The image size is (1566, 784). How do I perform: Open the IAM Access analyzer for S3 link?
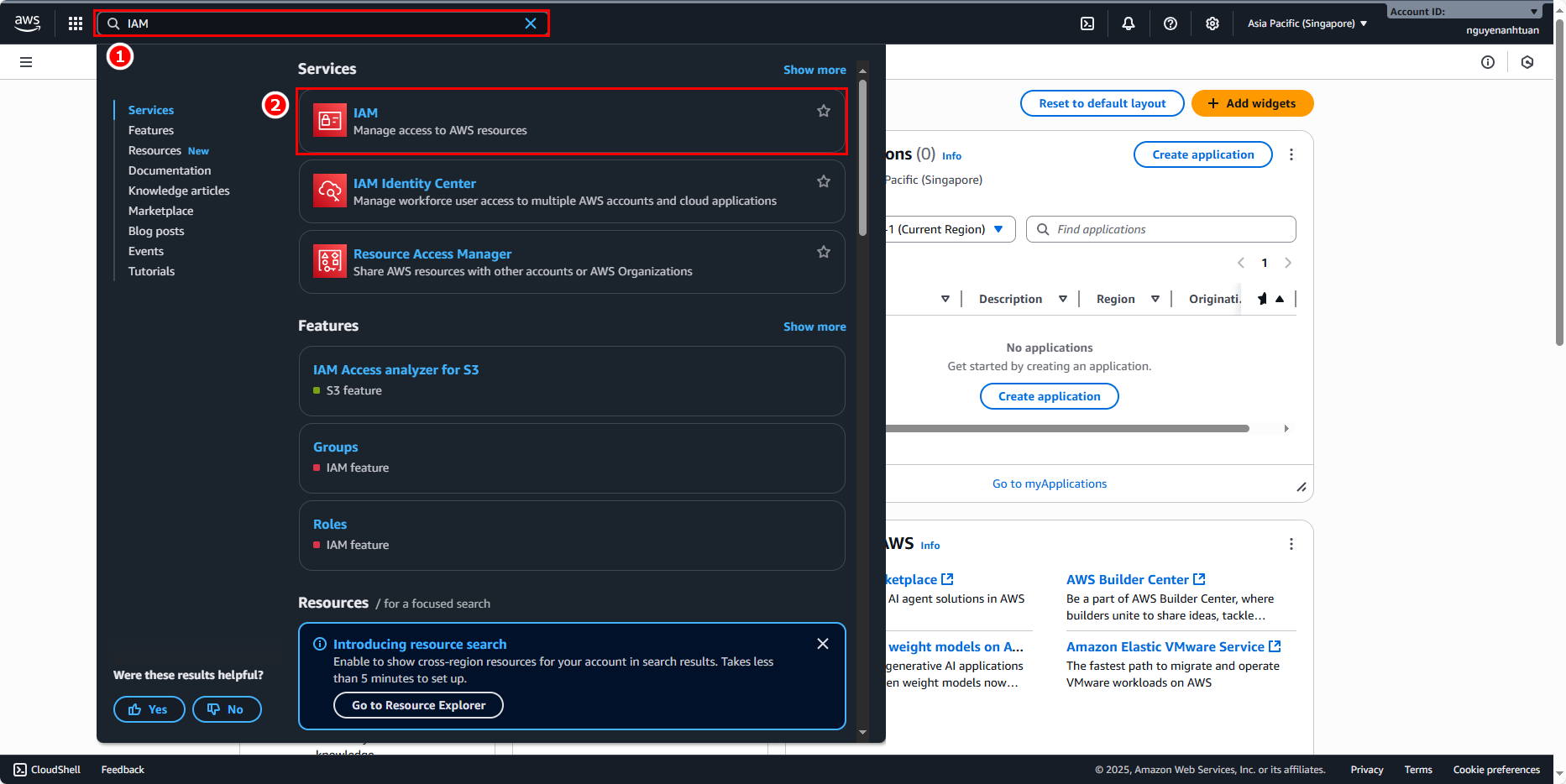[395, 369]
